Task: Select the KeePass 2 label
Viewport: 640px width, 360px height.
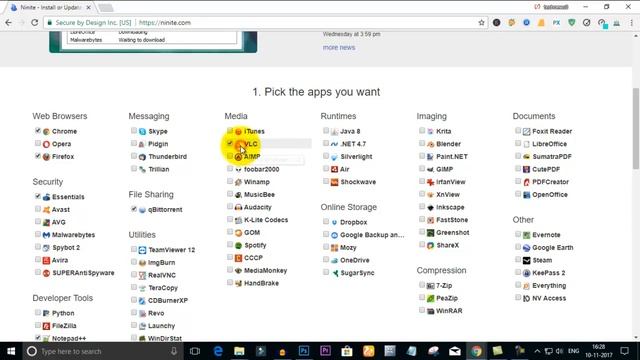Action: click(549, 273)
